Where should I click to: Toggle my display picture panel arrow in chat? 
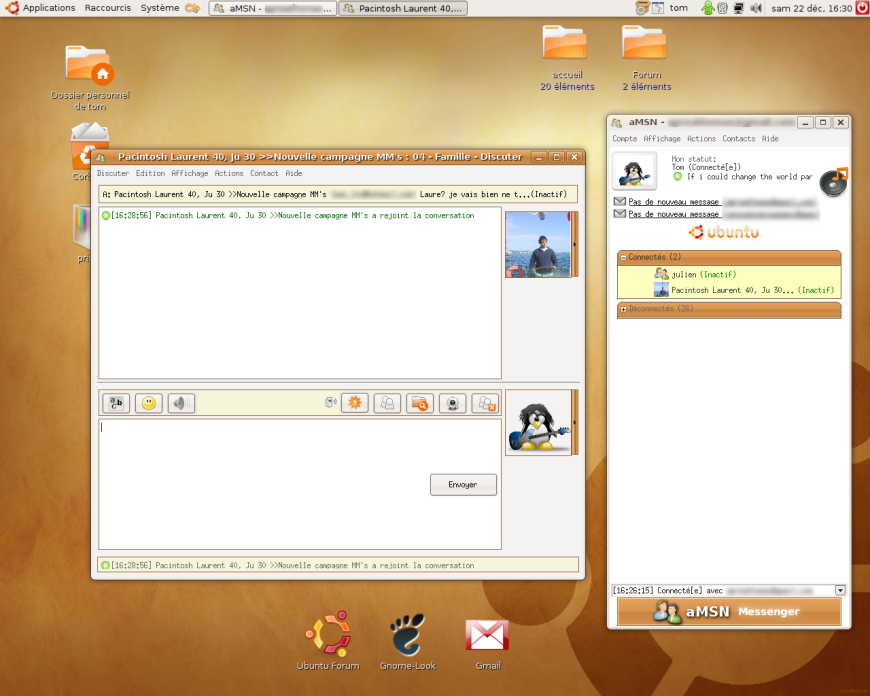[x=575, y=422]
